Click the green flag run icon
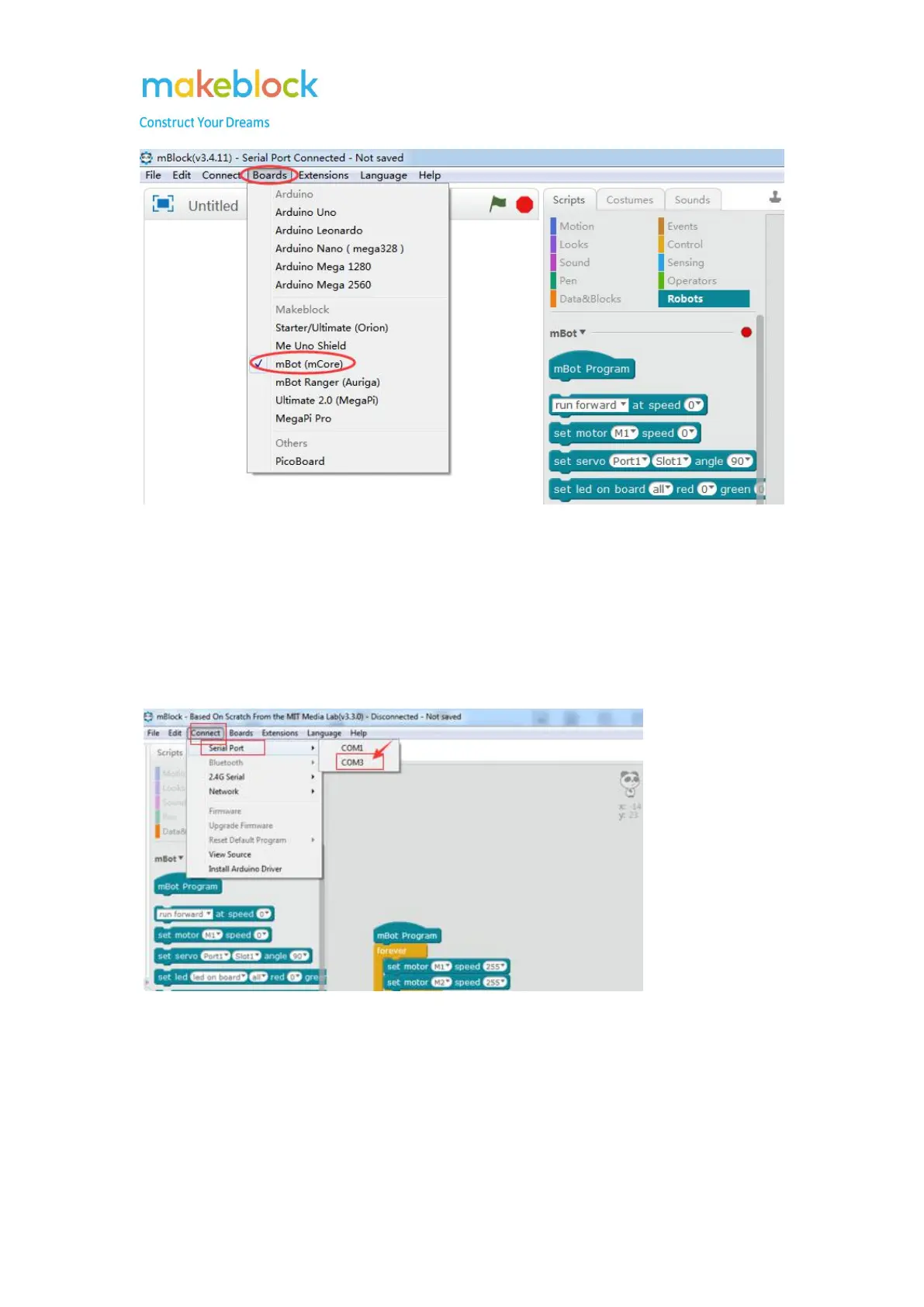The height and width of the screenshot is (1307, 924). [498, 204]
